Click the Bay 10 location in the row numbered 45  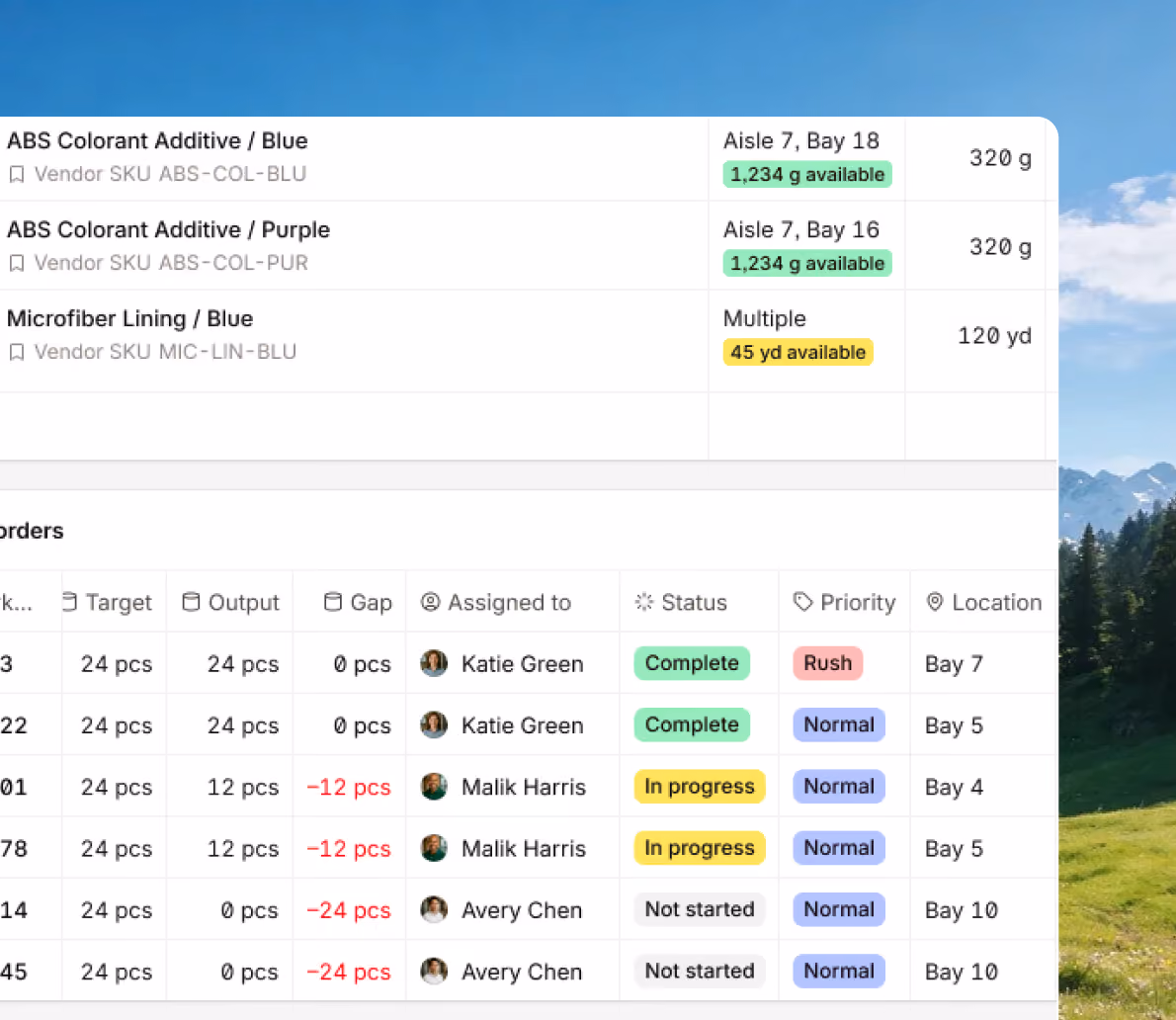(x=962, y=972)
